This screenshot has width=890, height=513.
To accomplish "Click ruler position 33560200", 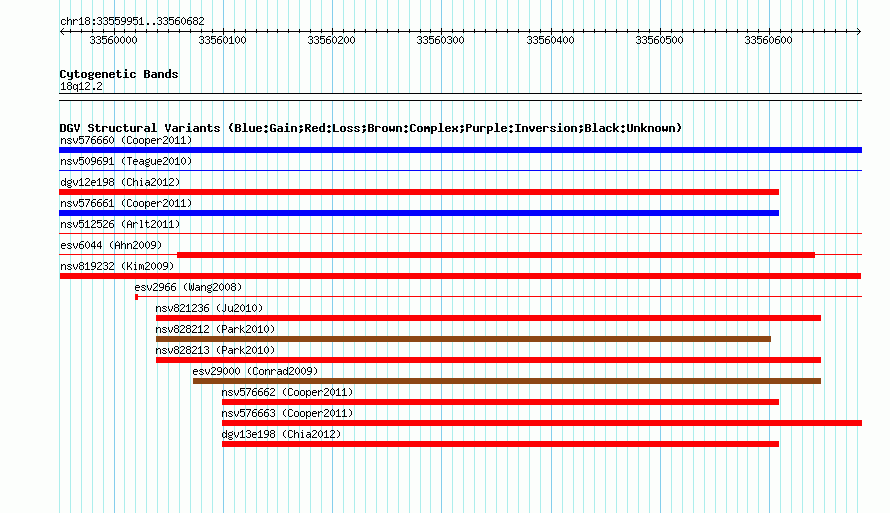I will point(331,40).
